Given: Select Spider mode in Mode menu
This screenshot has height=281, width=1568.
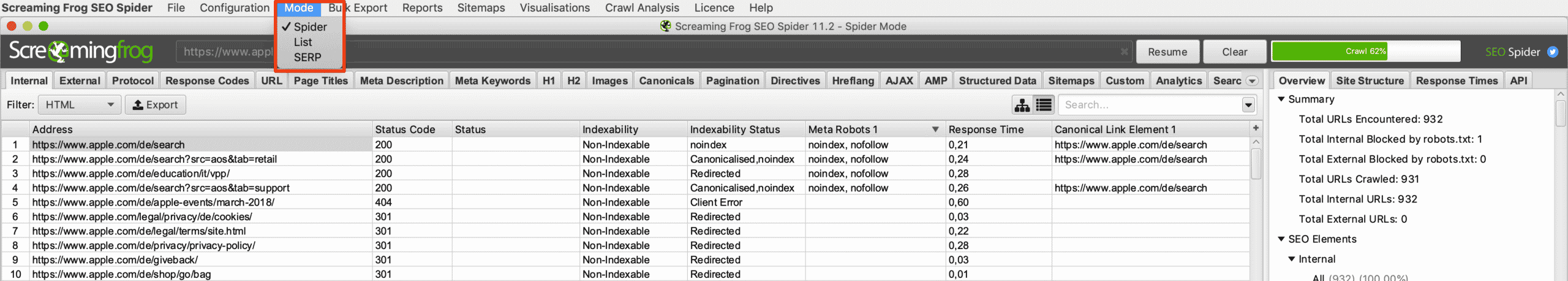Looking at the screenshot, I should [x=310, y=27].
